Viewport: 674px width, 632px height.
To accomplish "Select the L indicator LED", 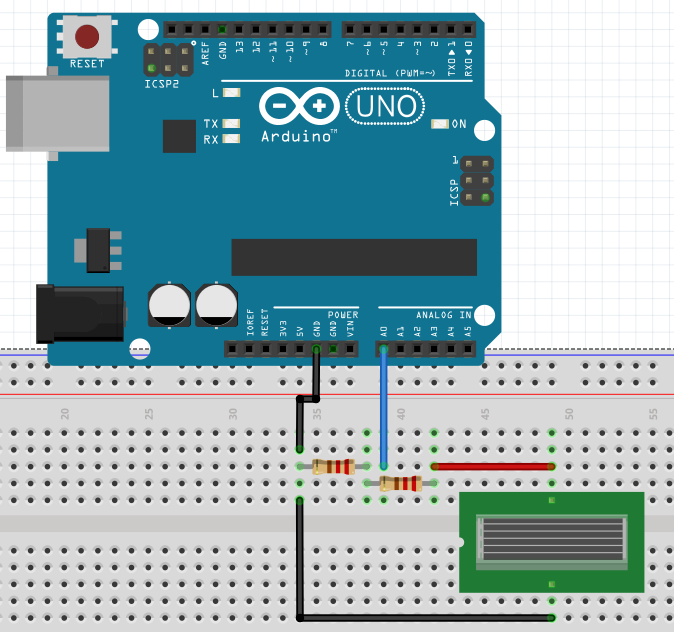I will 232,92.
